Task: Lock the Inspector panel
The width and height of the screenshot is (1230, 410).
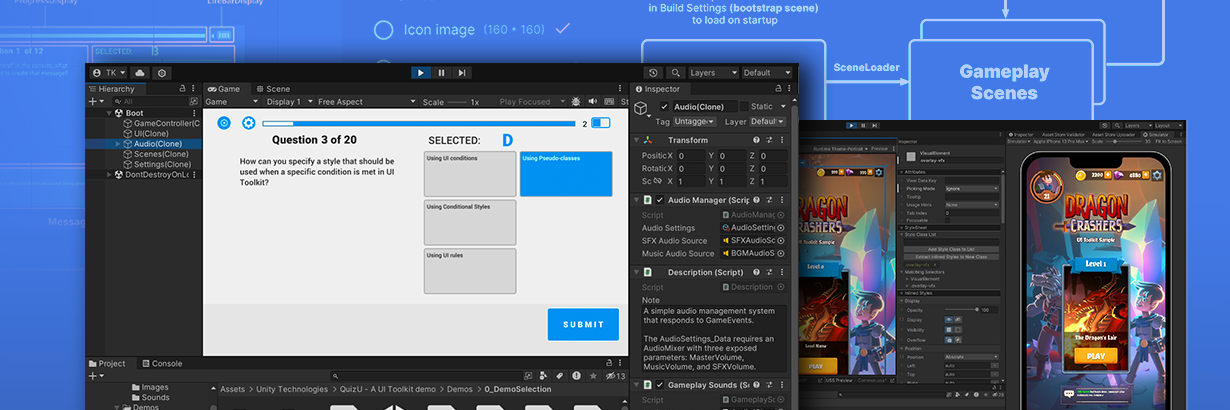Action: pyautogui.click(x=778, y=89)
